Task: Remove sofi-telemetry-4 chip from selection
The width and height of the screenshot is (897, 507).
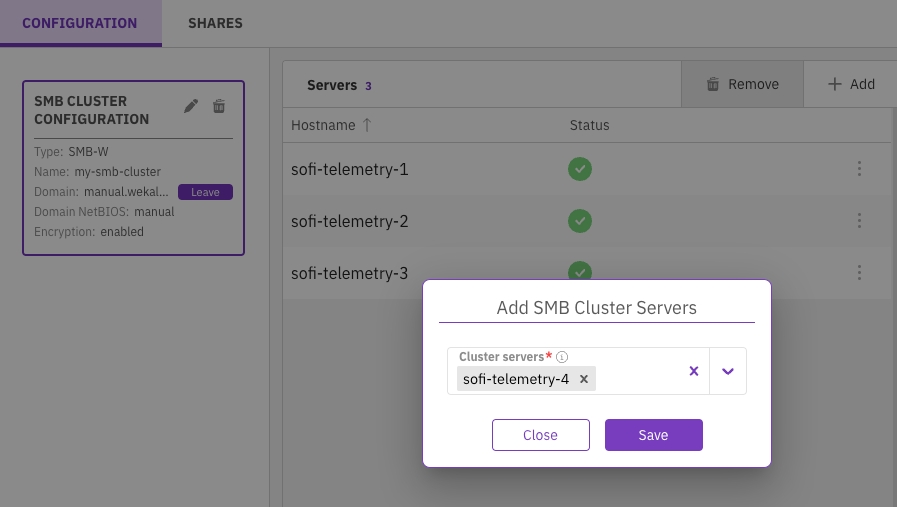Action: coord(584,379)
